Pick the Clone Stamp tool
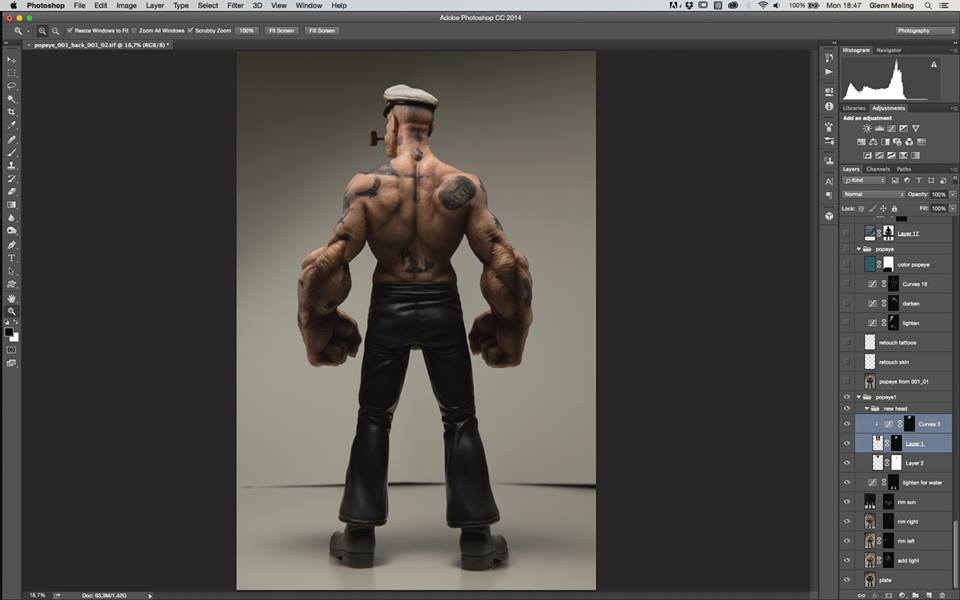The height and width of the screenshot is (600, 960). click(x=12, y=165)
